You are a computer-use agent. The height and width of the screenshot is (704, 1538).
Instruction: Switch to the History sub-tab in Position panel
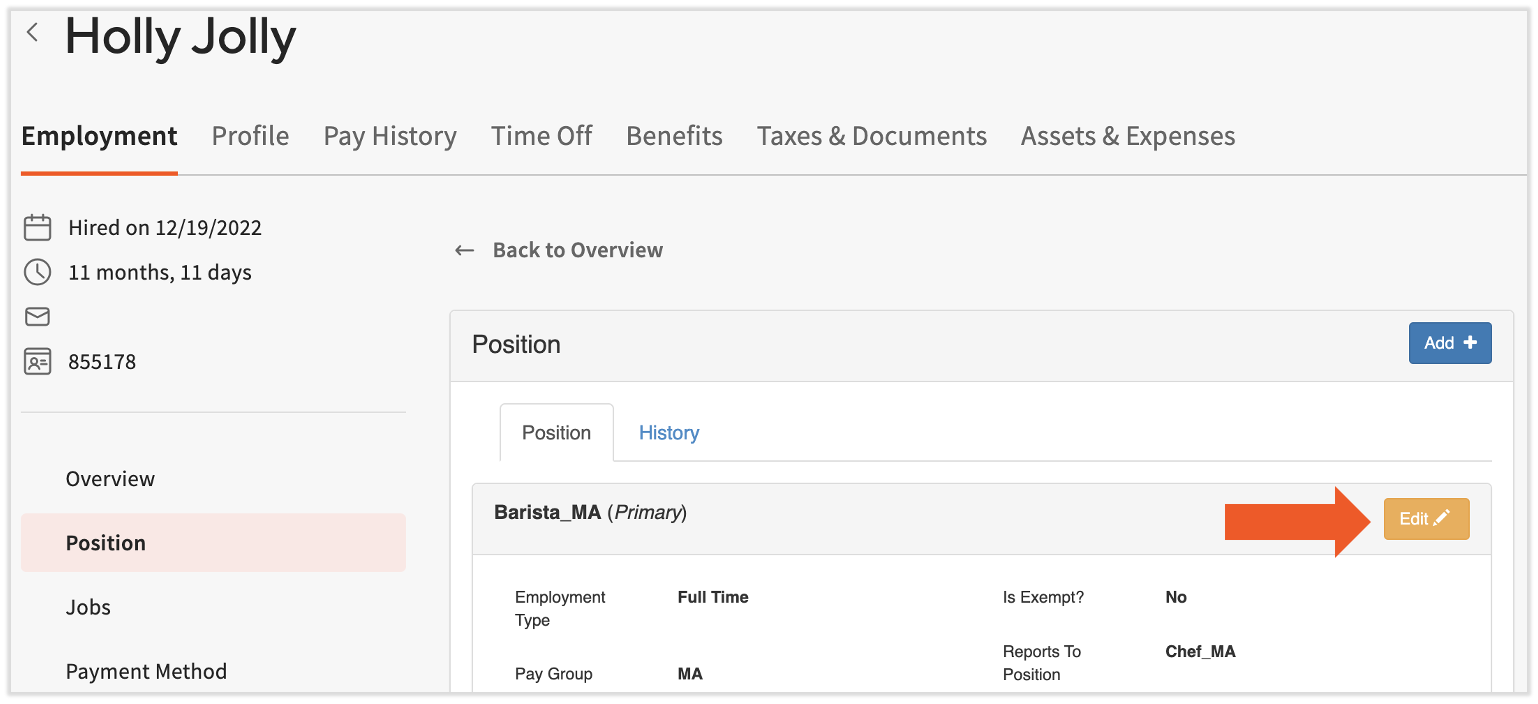click(x=668, y=433)
